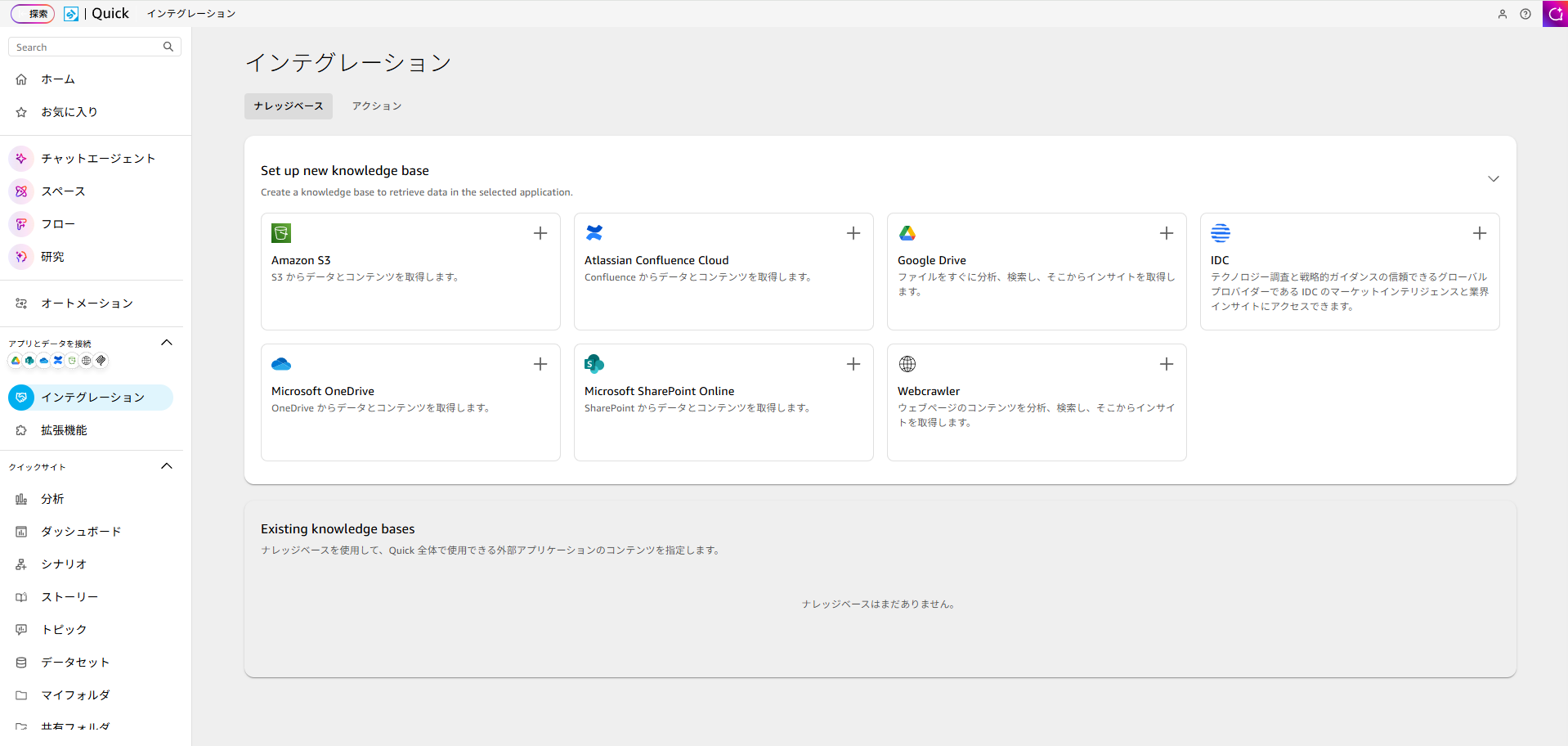Open 拡張機能 in the sidebar
Viewport: 1568px width, 746px height.
tap(64, 430)
